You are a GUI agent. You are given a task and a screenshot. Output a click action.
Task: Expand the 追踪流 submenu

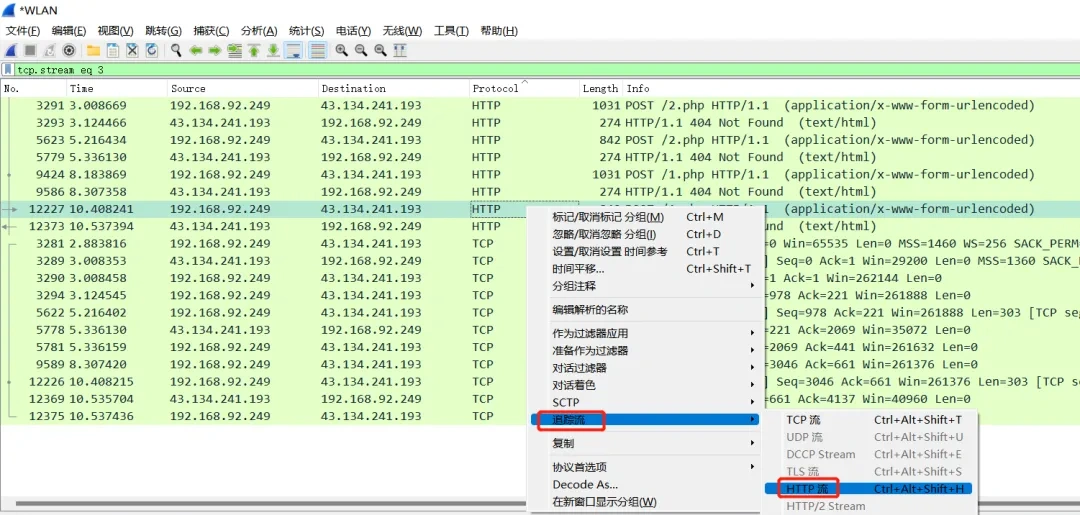pos(645,419)
